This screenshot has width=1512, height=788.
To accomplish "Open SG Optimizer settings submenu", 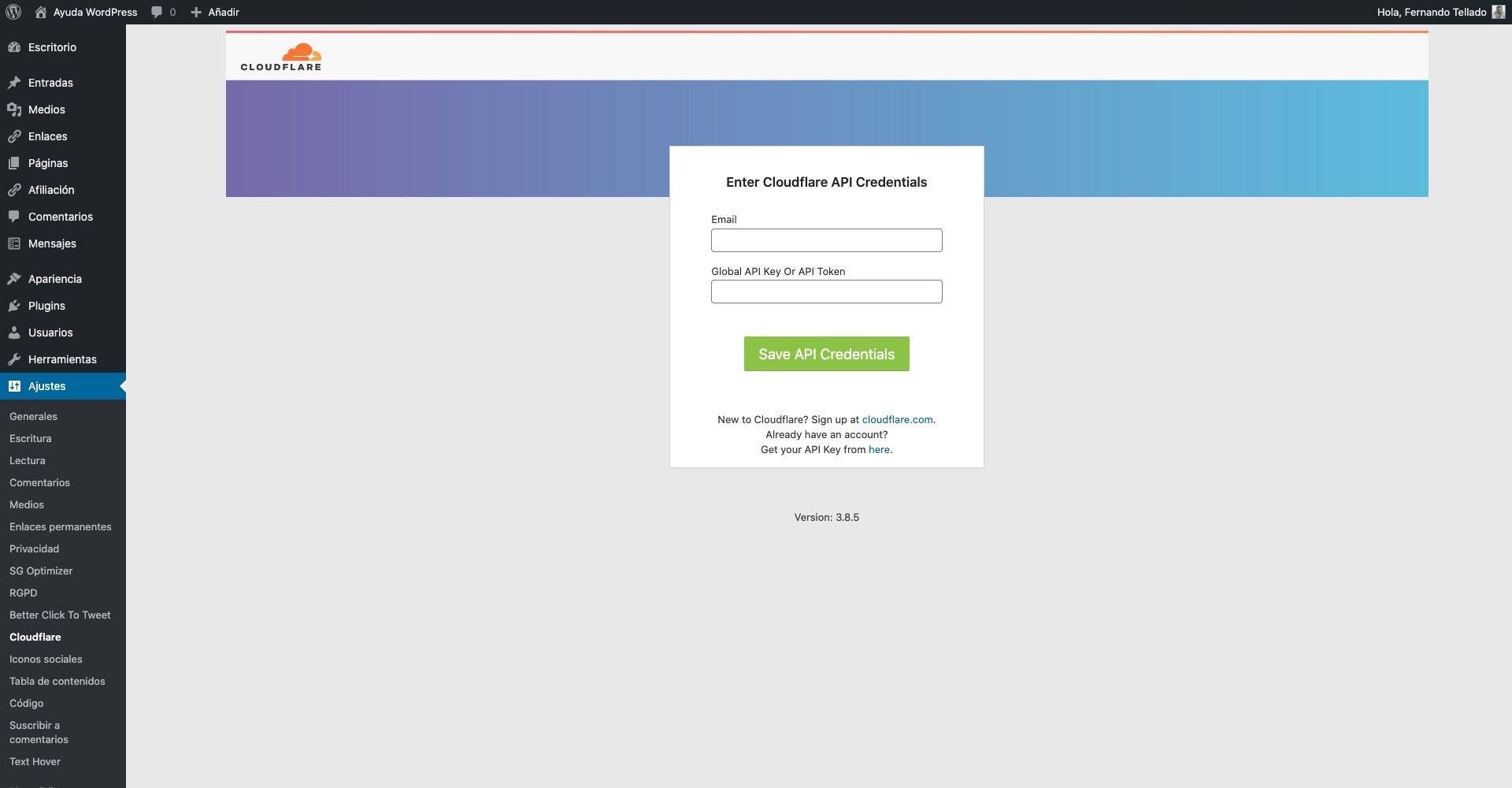I will click(x=41, y=571).
